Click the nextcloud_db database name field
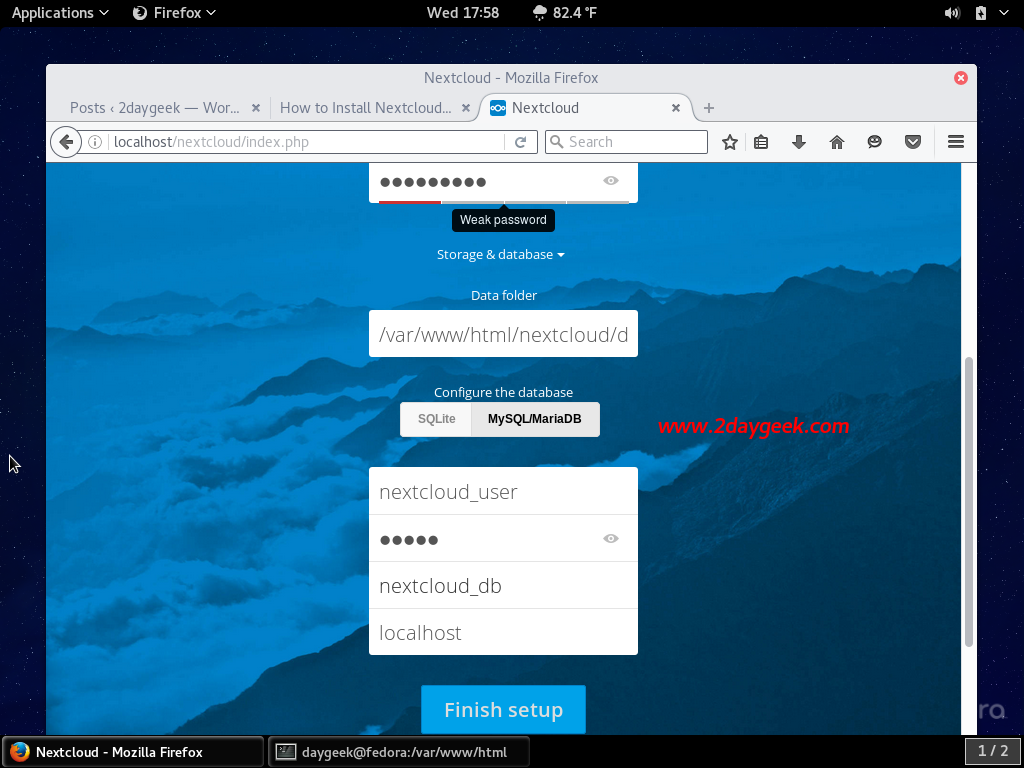The image size is (1024, 768). [503, 585]
